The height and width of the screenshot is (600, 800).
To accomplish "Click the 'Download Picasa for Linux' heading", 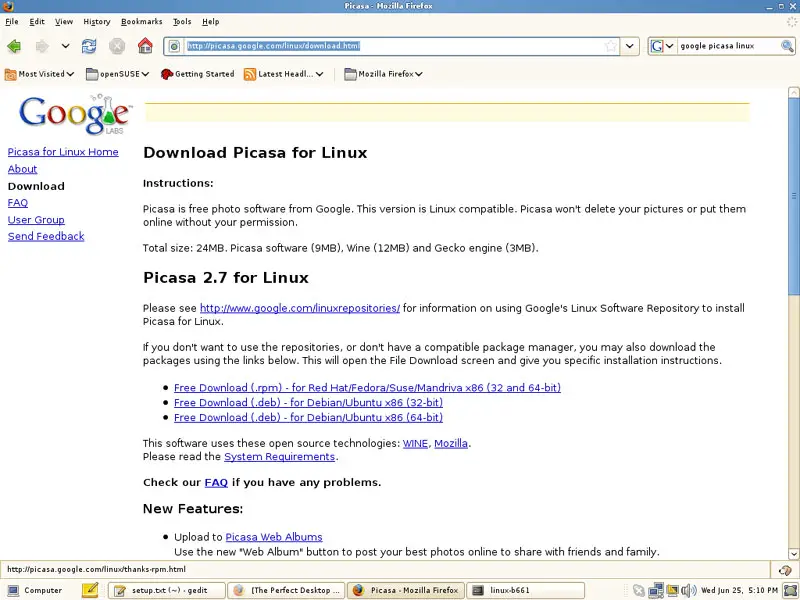I will coord(255,153).
